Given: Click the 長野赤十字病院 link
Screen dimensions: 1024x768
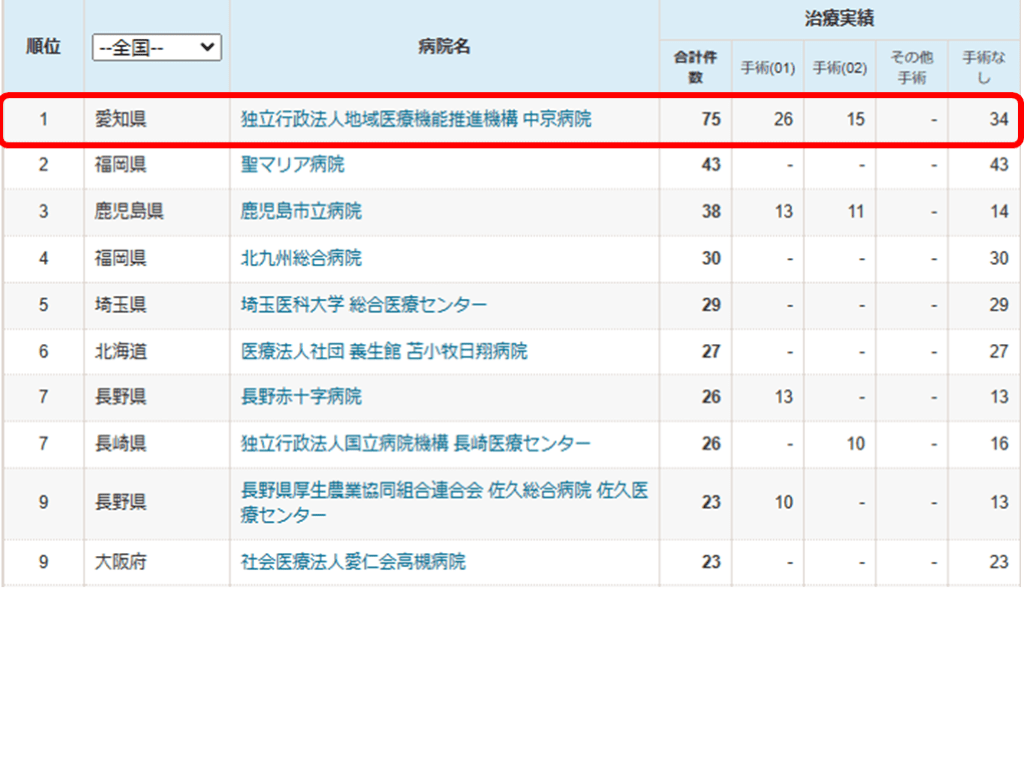Looking at the screenshot, I should coord(301,397).
